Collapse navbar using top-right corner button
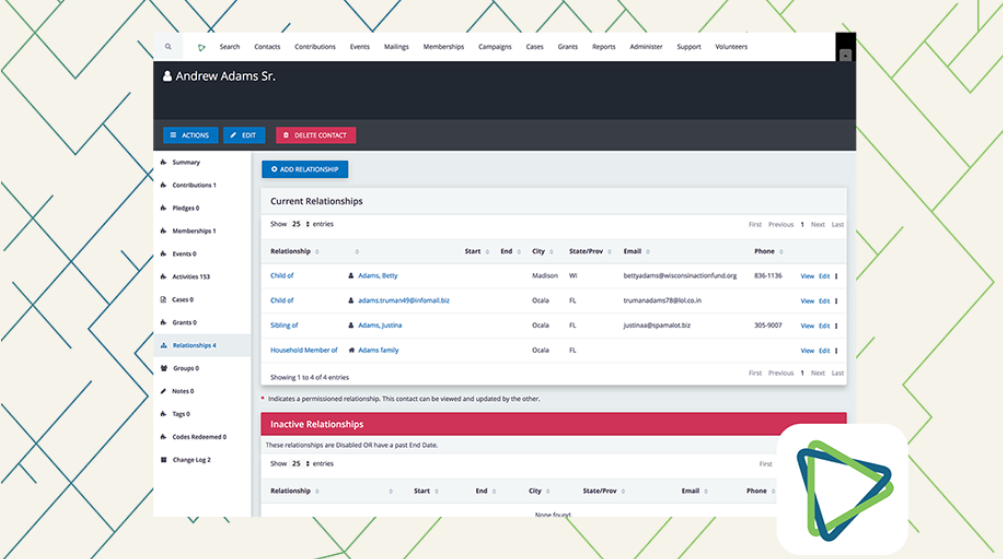Viewport: 1003px width, 559px height. 845,56
